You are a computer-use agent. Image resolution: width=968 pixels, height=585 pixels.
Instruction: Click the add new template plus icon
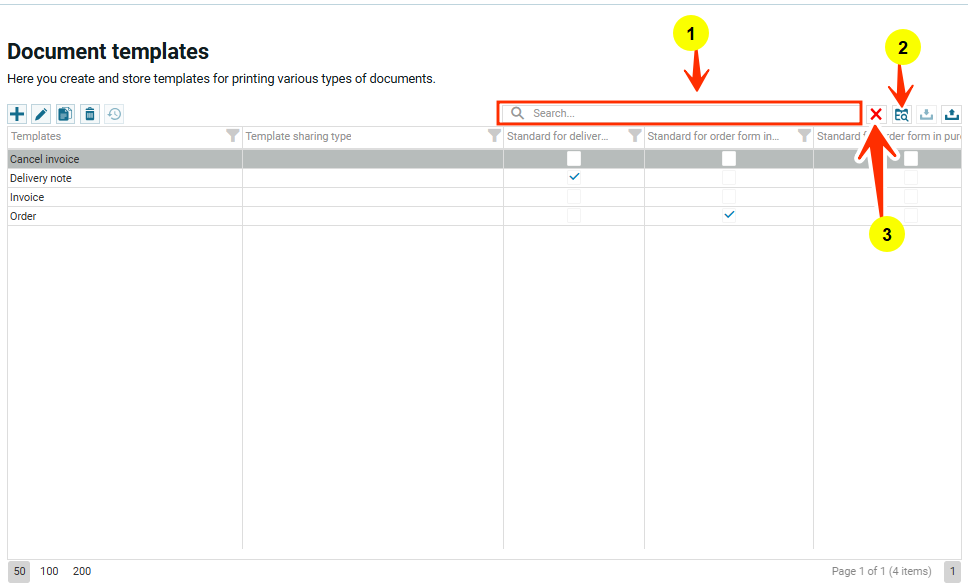point(17,114)
